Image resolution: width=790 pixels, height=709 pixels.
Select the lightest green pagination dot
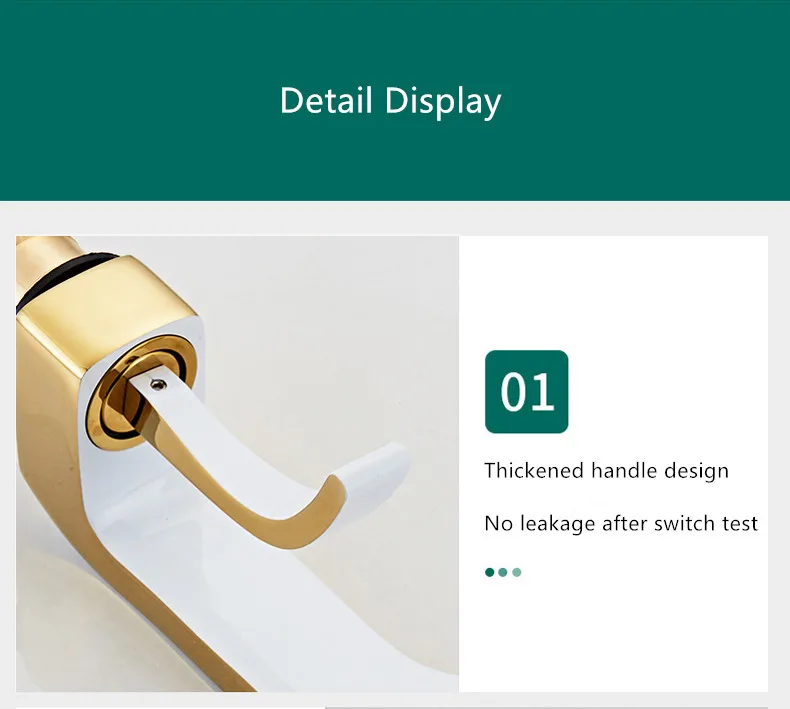[516, 572]
